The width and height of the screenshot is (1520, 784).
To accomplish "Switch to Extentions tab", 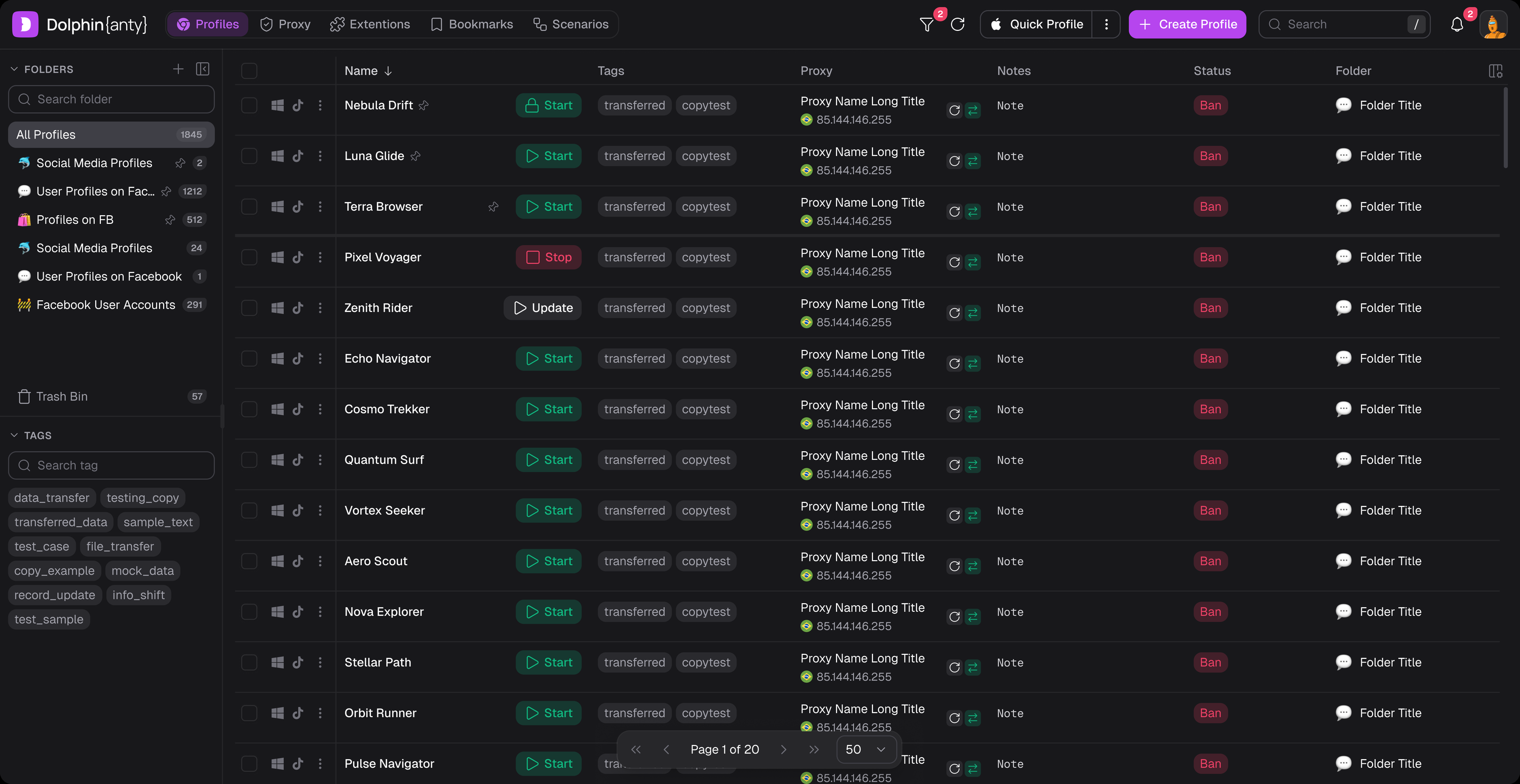I will click(370, 24).
